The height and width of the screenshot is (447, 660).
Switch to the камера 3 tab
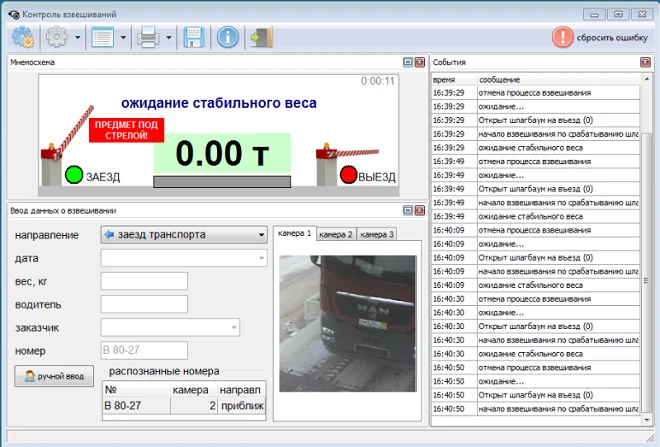coord(377,234)
